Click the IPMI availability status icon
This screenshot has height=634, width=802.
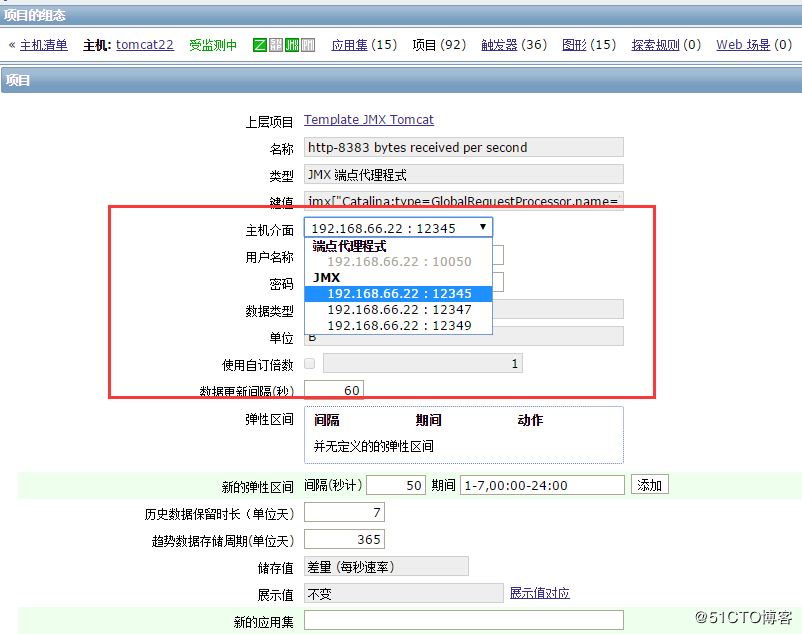tap(308, 45)
